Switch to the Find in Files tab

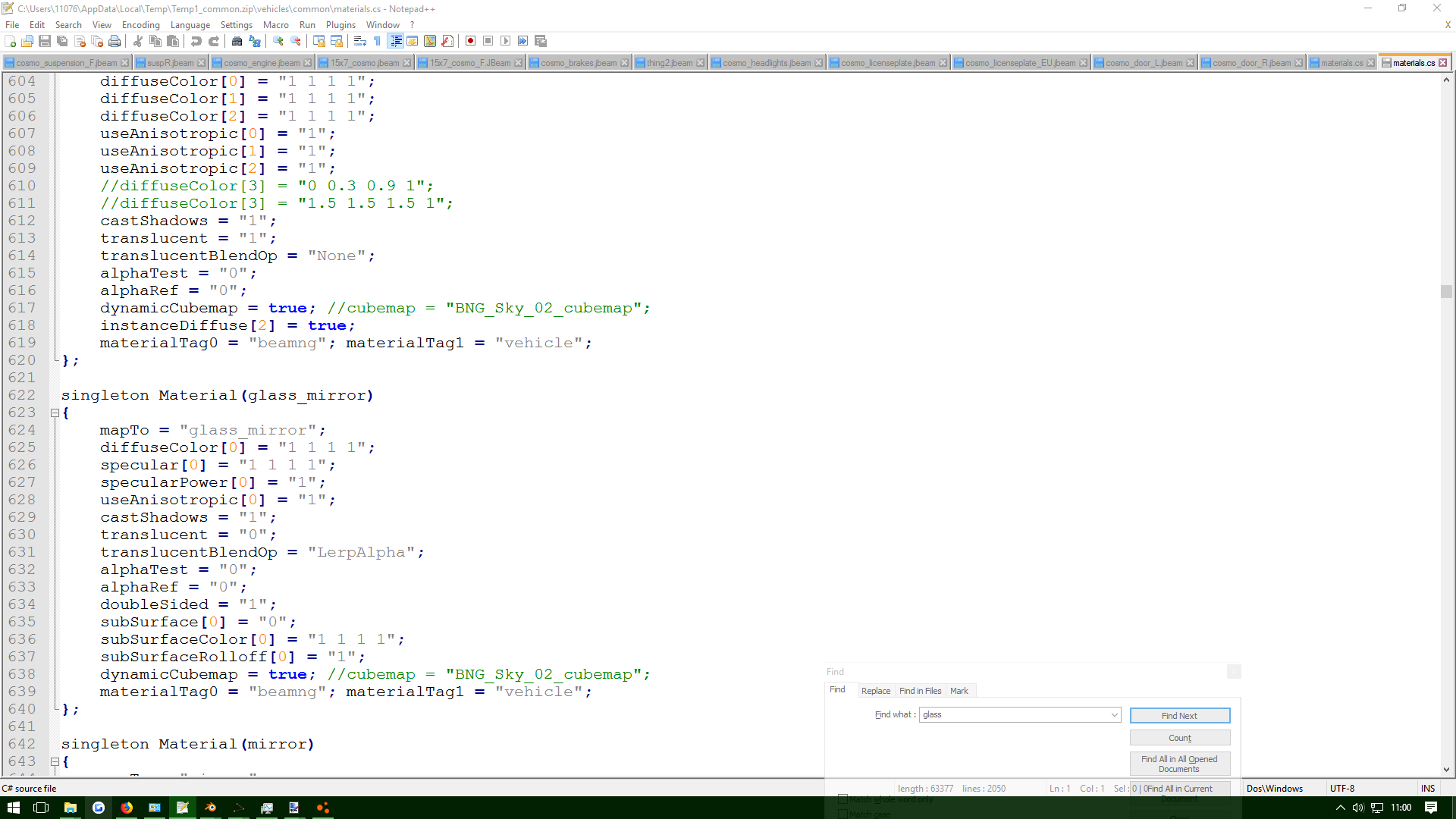tap(920, 691)
